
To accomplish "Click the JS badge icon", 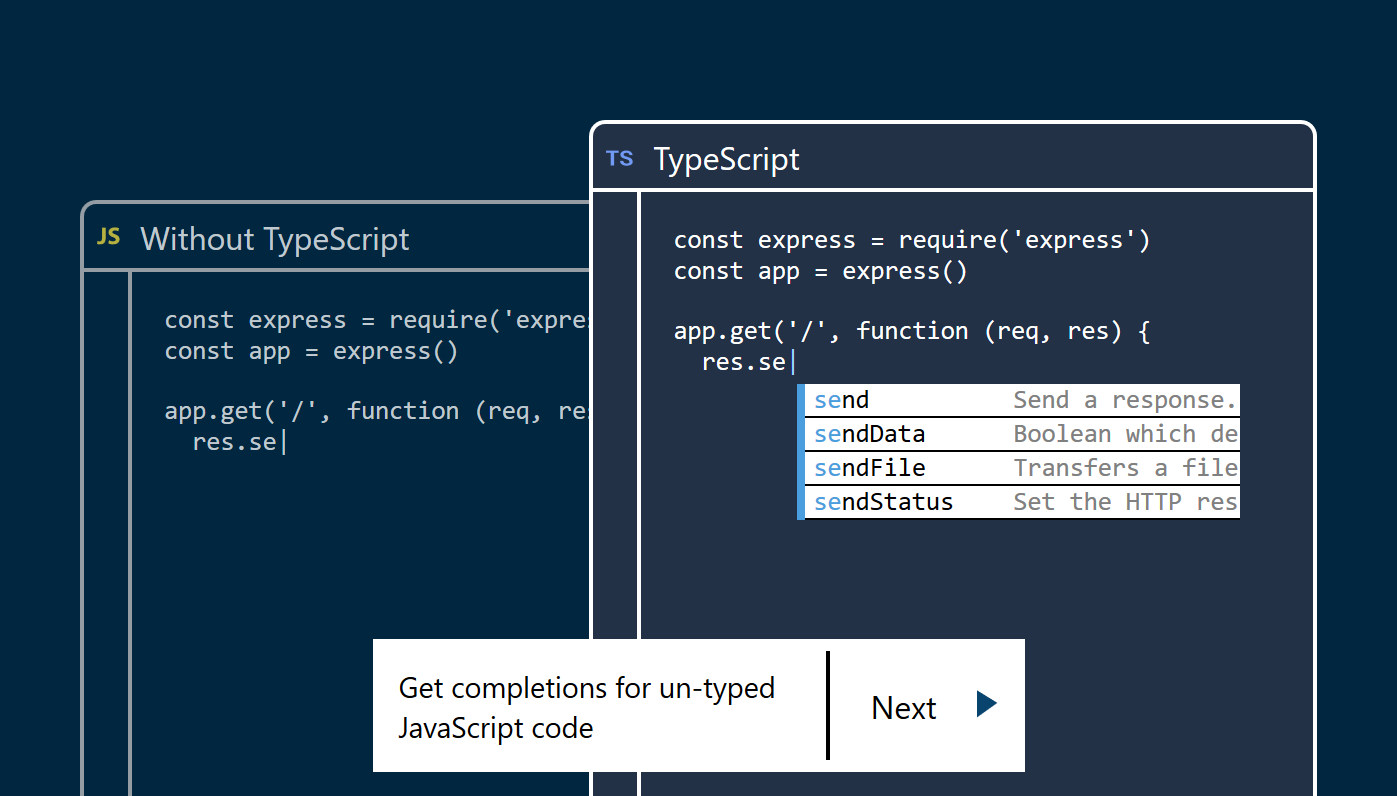I will [109, 237].
